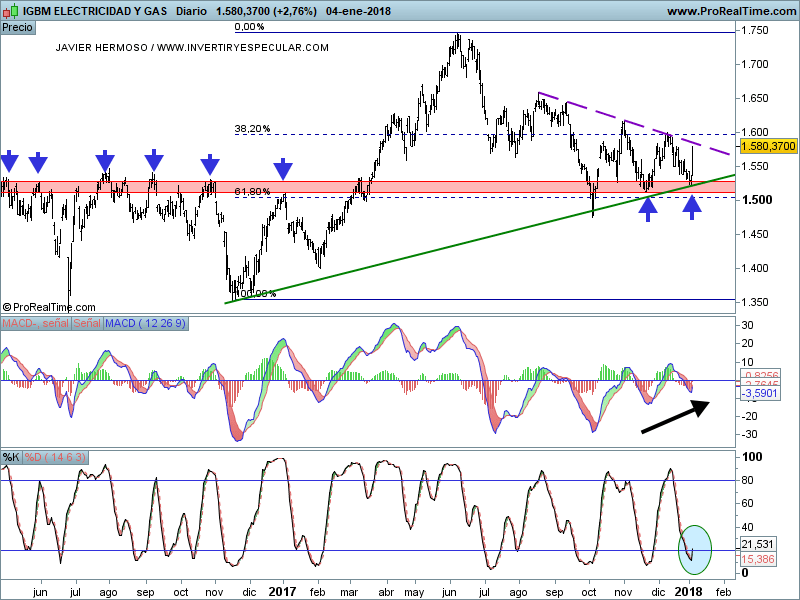
Task: Click the leftmost blue down arrow marker
Action: 9,161
